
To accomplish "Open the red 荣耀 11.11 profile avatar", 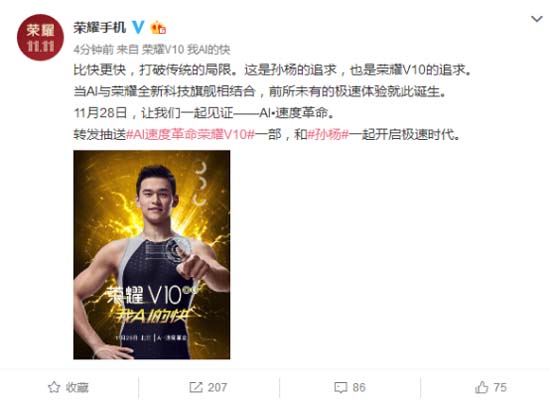I will click(41, 37).
